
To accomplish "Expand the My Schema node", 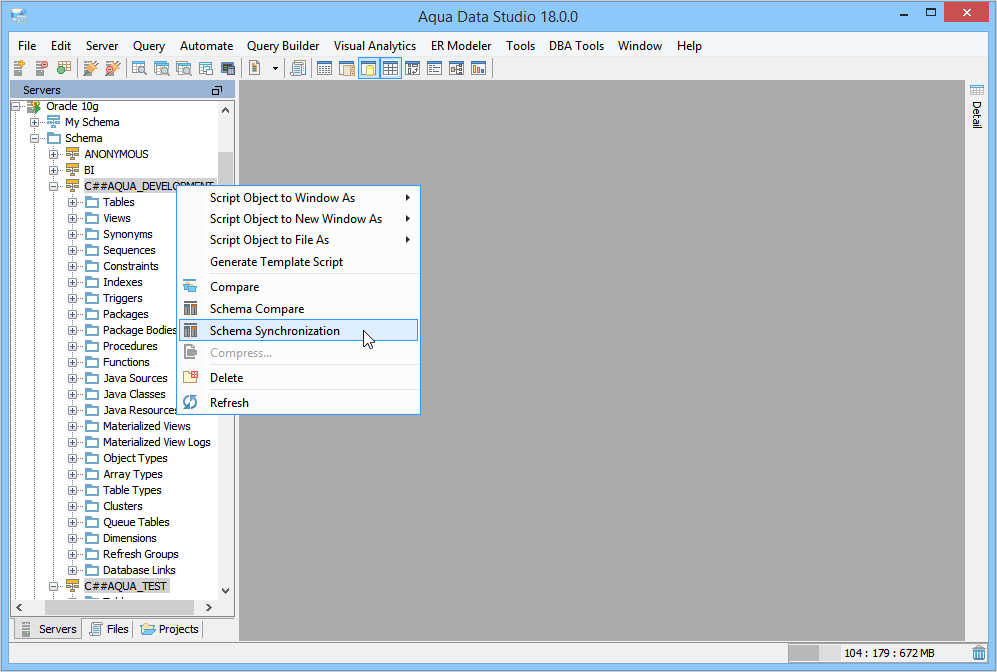I will (x=35, y=122).
